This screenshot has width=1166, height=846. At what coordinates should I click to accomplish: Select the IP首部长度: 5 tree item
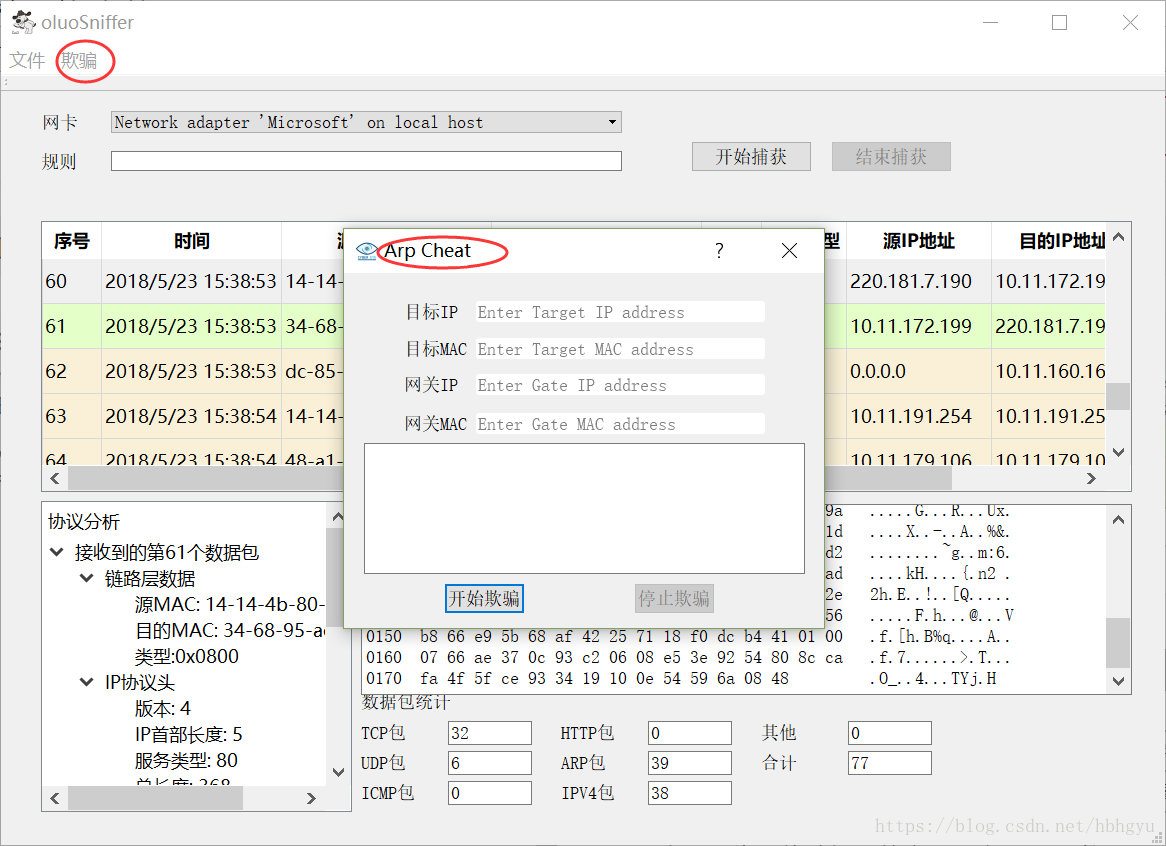[x=188, y=734]
